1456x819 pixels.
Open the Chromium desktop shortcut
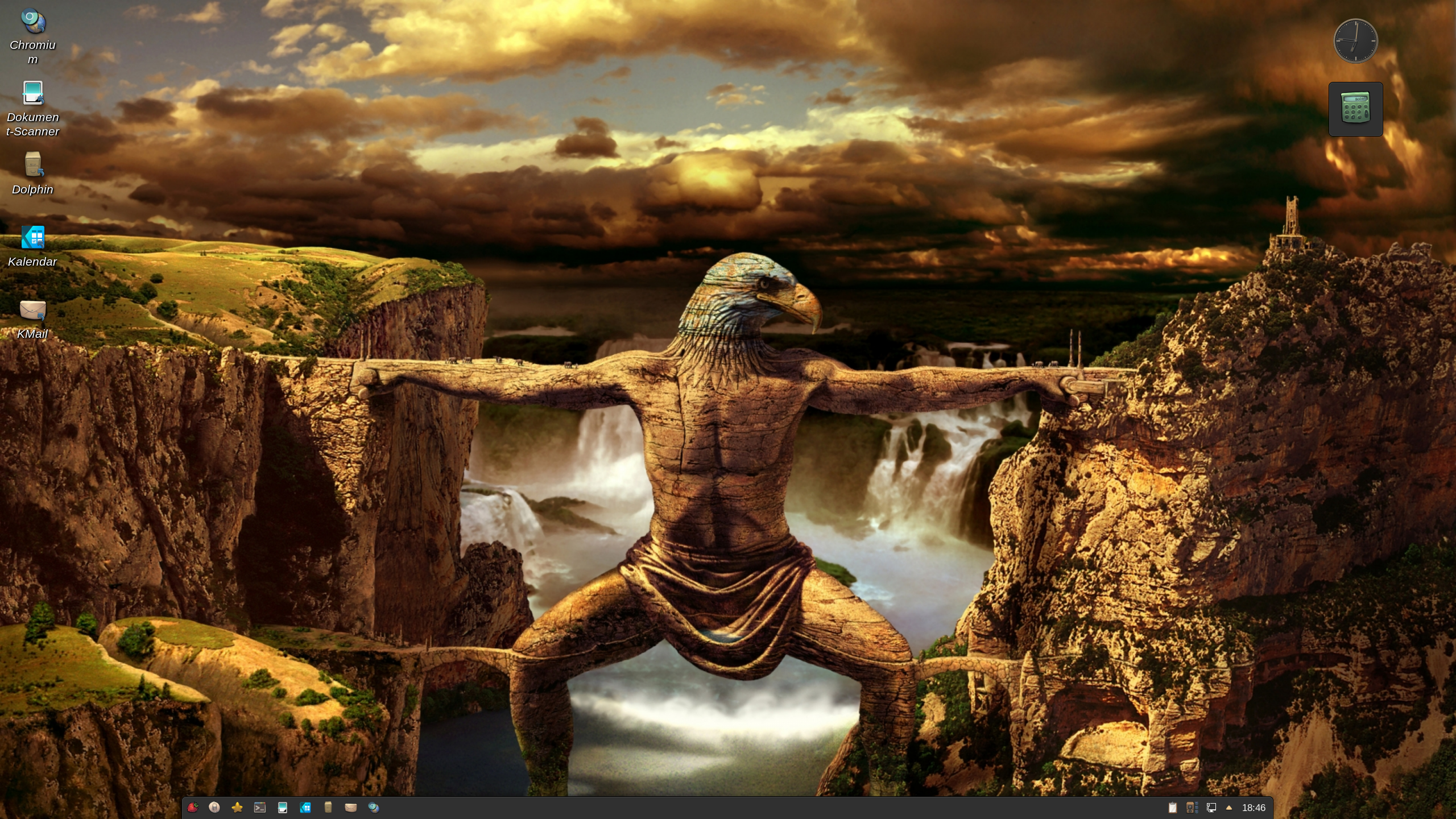coord(33,23)
